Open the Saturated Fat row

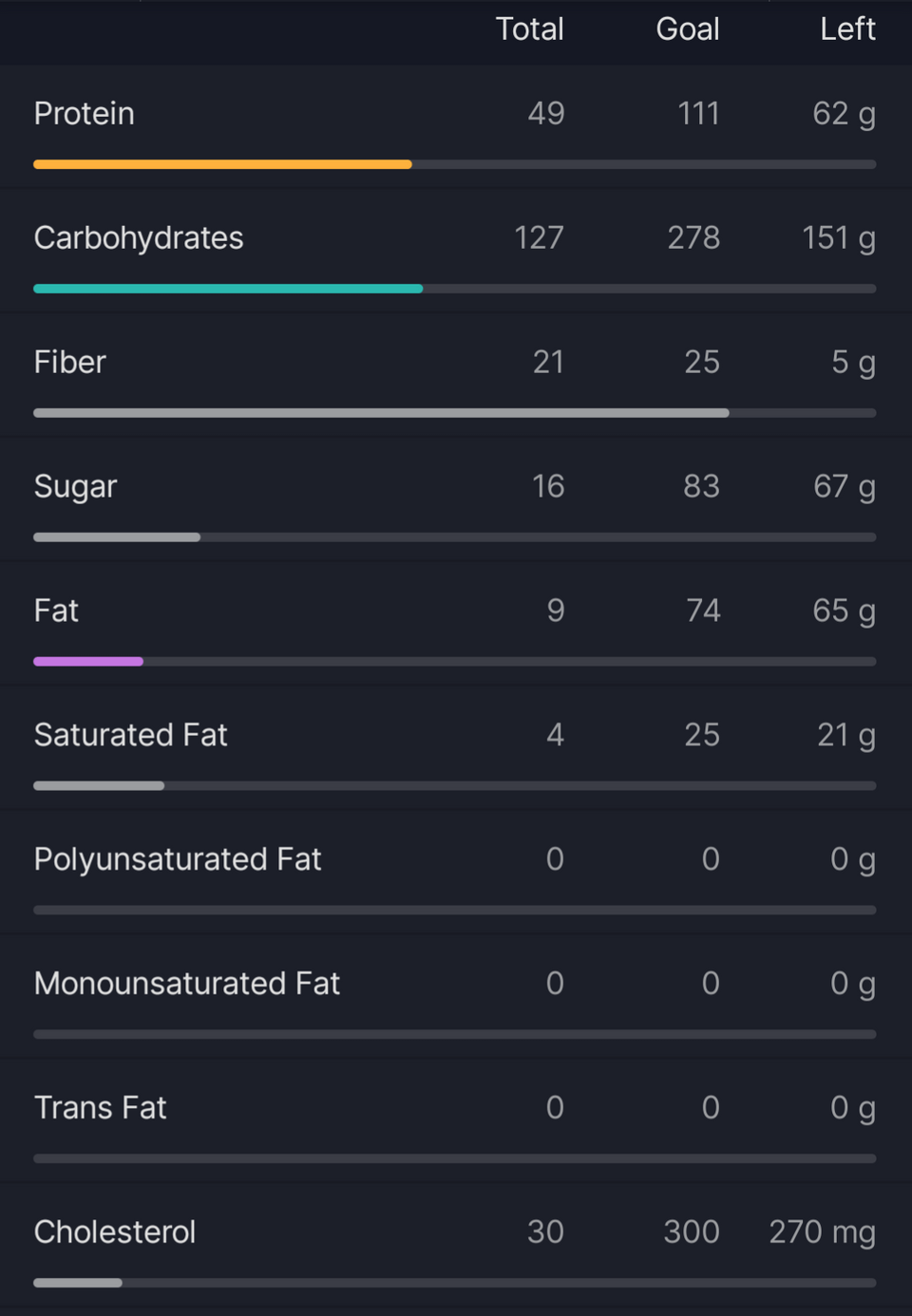point(456,748)
